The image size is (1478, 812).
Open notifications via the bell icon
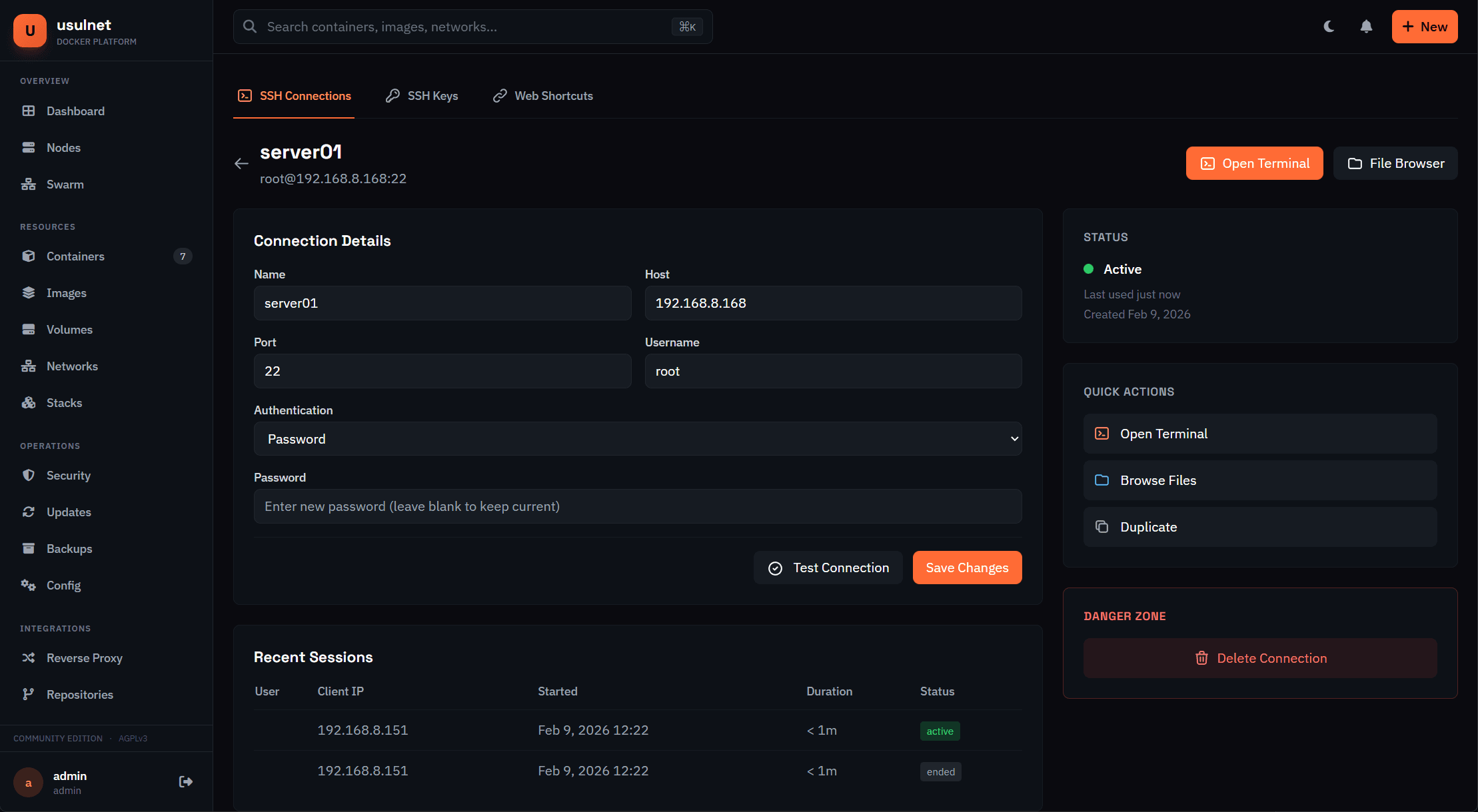click(x=1365, y=27)
